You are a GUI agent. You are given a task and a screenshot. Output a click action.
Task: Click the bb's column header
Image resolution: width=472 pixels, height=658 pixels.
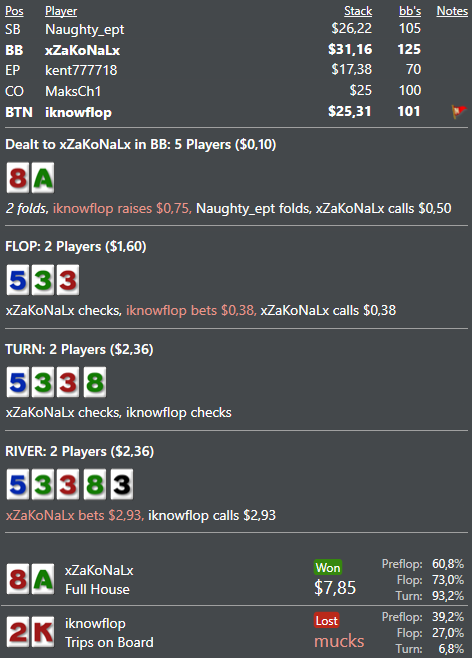pos(410,11)
